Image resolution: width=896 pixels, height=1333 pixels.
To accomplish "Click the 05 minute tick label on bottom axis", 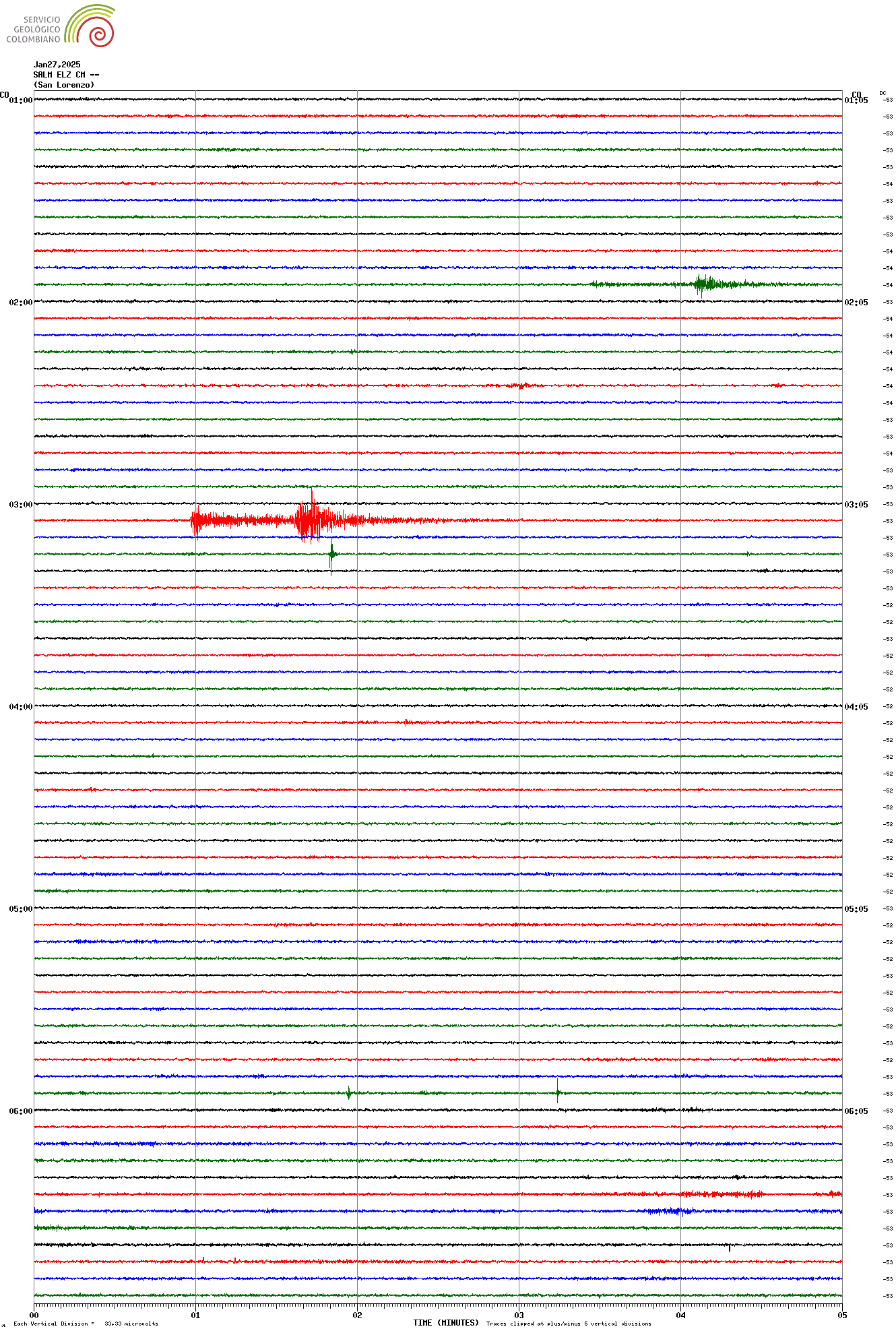I will (x=841, y=1315).
